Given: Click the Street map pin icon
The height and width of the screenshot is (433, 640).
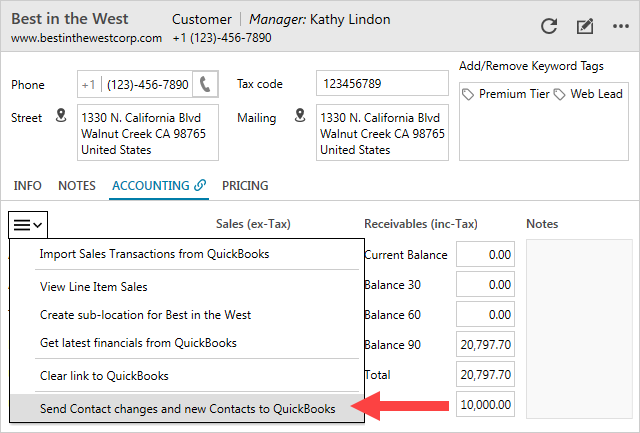Looking at the screenshot, I should pos(61,117).
